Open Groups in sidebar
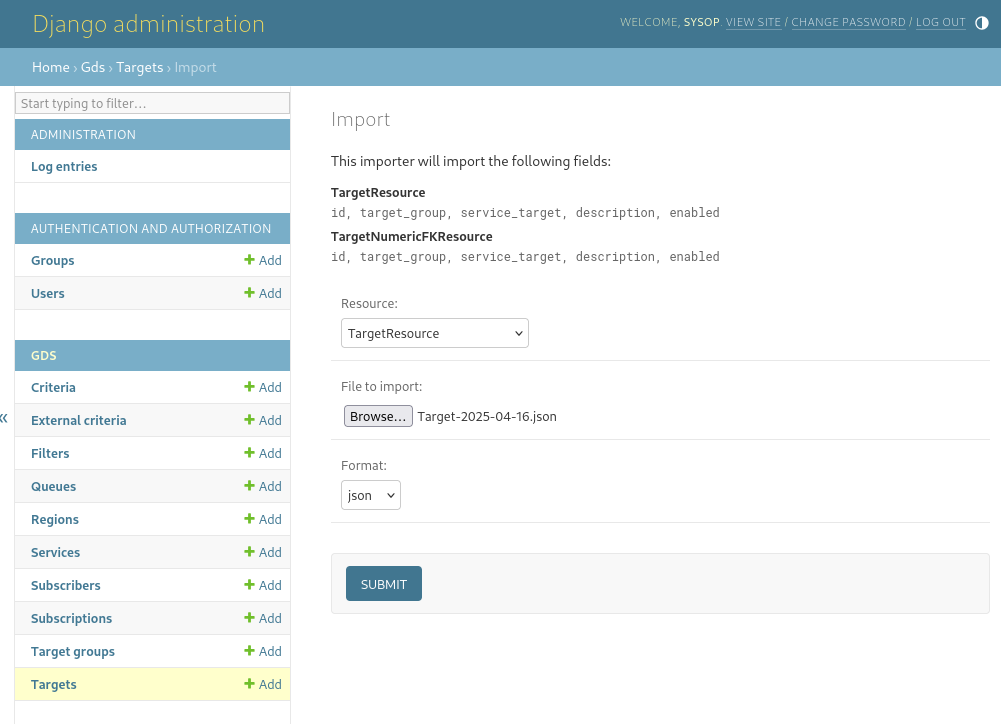 pyautogui.click(x=52, y=260)
